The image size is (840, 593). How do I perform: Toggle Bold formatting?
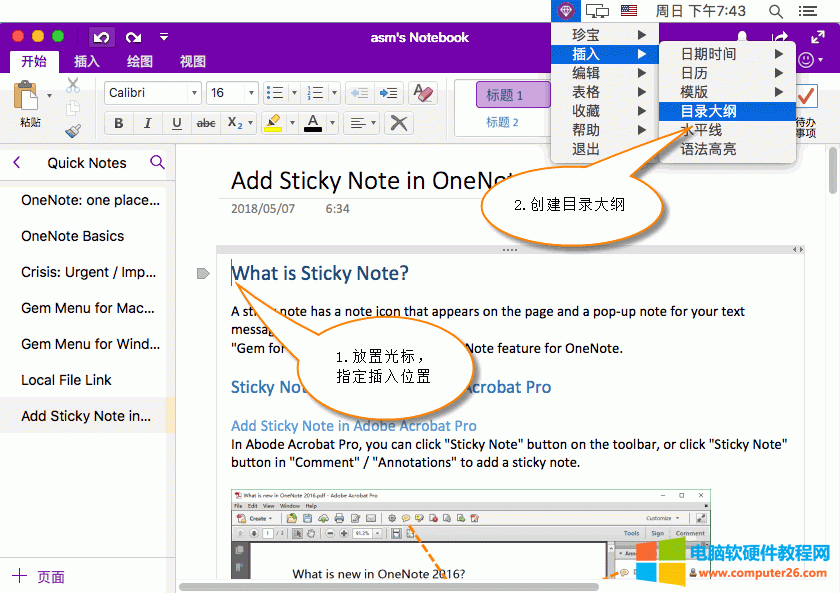click(x=119, y=124)
